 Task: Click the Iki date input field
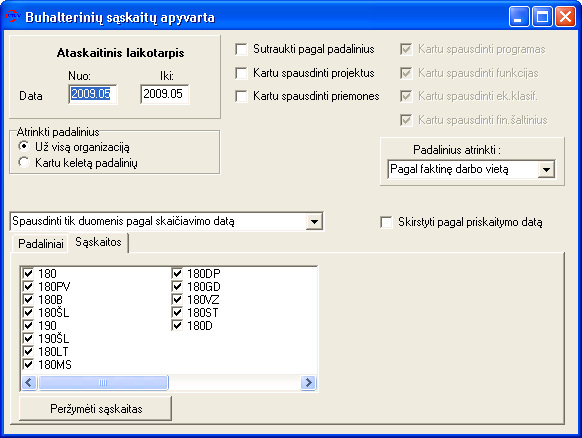pos(164,94)
